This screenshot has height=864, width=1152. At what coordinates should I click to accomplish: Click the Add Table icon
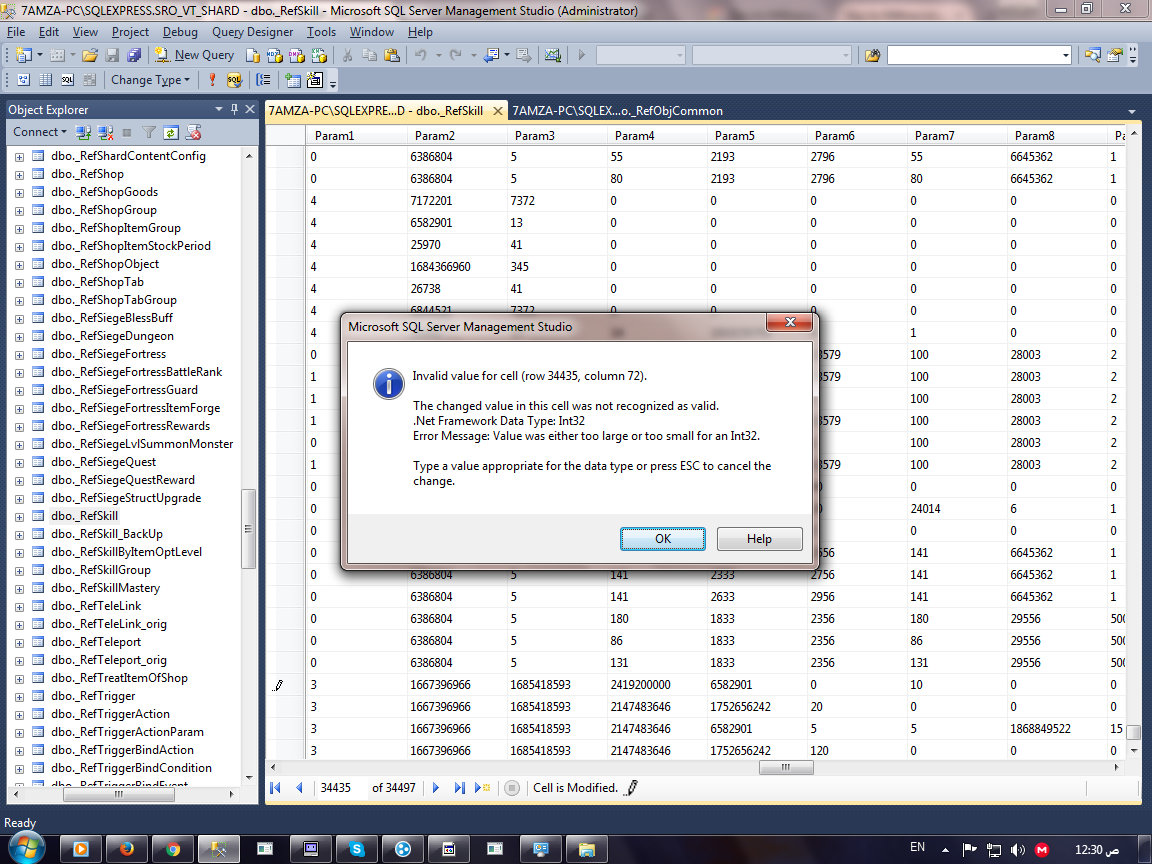click(293, 80)
